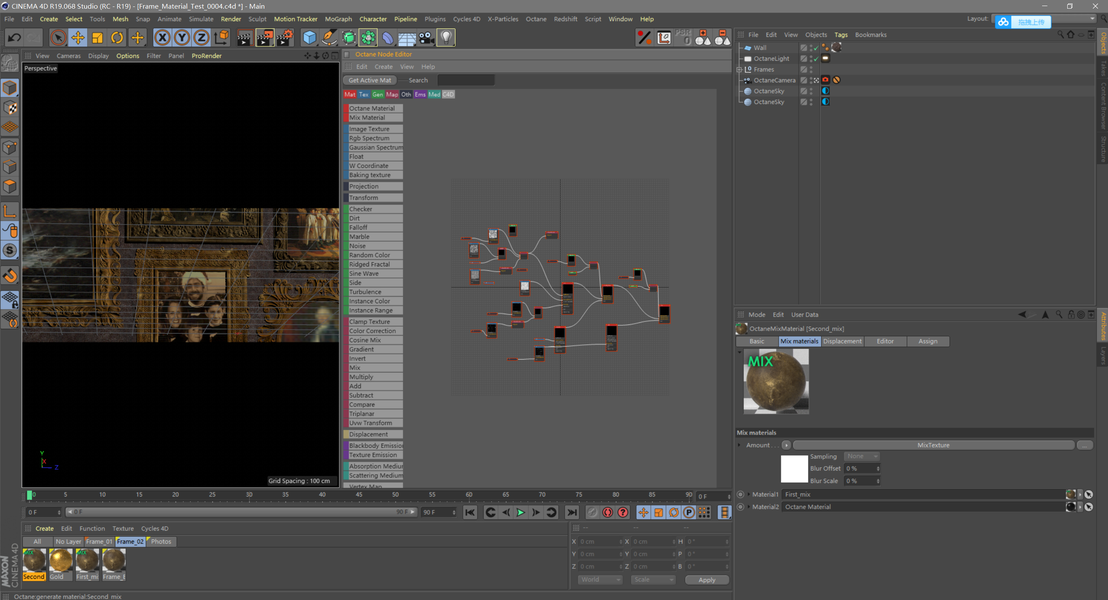This screenshot has height=600, width=1108.
Task: Play the animation forward
Action: click(x=521, y=512)
